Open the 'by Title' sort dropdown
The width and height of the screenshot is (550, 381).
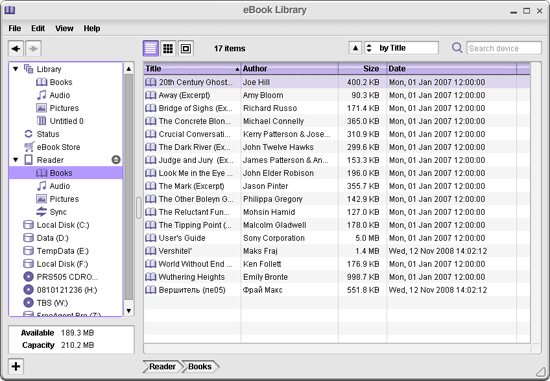[x=402, y=48]
